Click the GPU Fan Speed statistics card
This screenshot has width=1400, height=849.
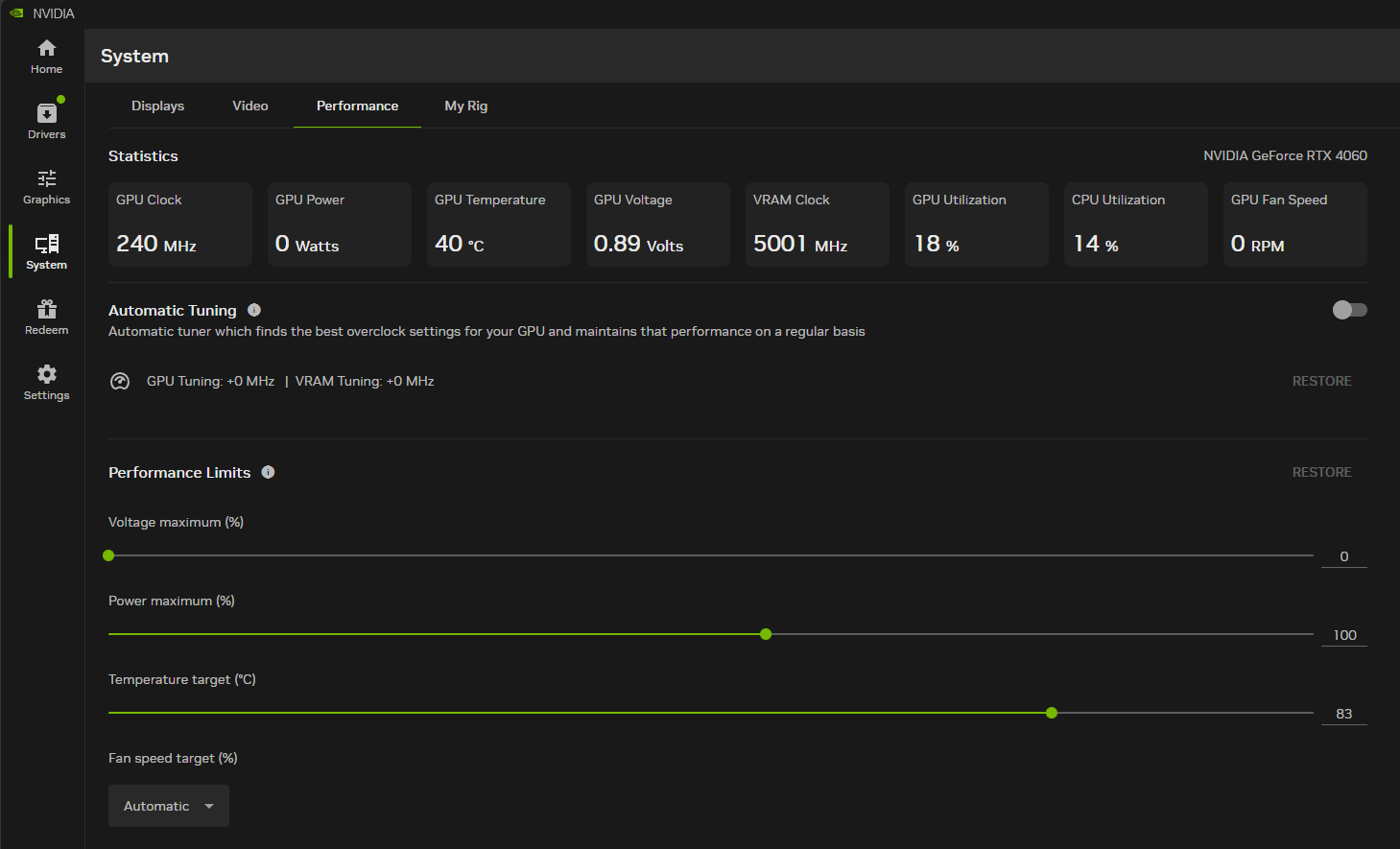click(x=1295, y=224)
